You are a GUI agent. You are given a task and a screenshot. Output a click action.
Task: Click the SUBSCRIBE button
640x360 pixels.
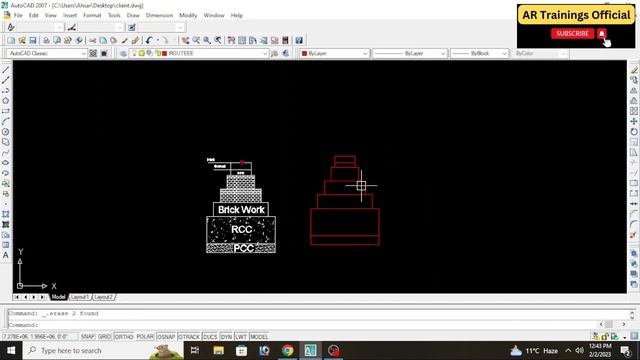click(573, 33)
